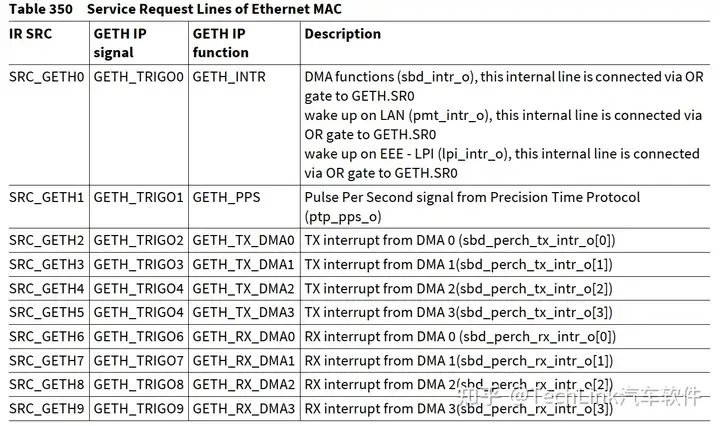Select the GETH_INTR function cell
Viewport: 720px width, 426px height.
coord(229,76)
